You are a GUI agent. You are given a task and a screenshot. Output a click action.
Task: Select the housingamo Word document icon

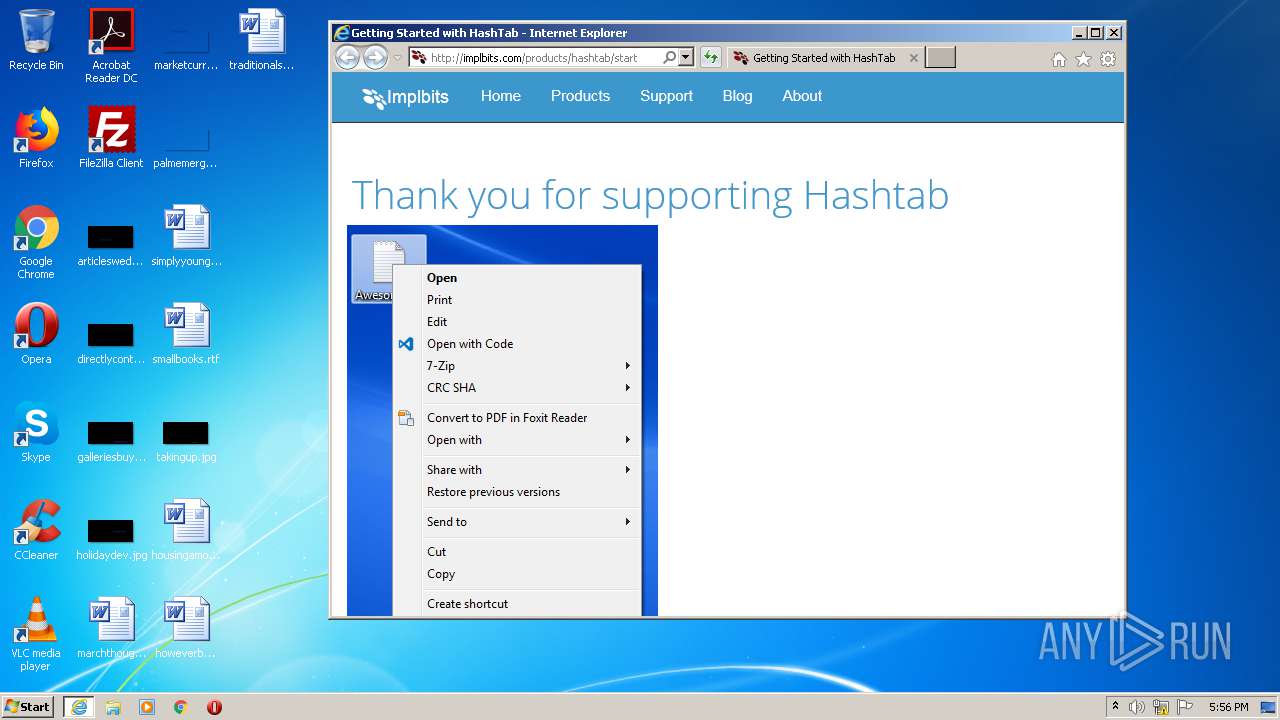(x=186, y=530)
